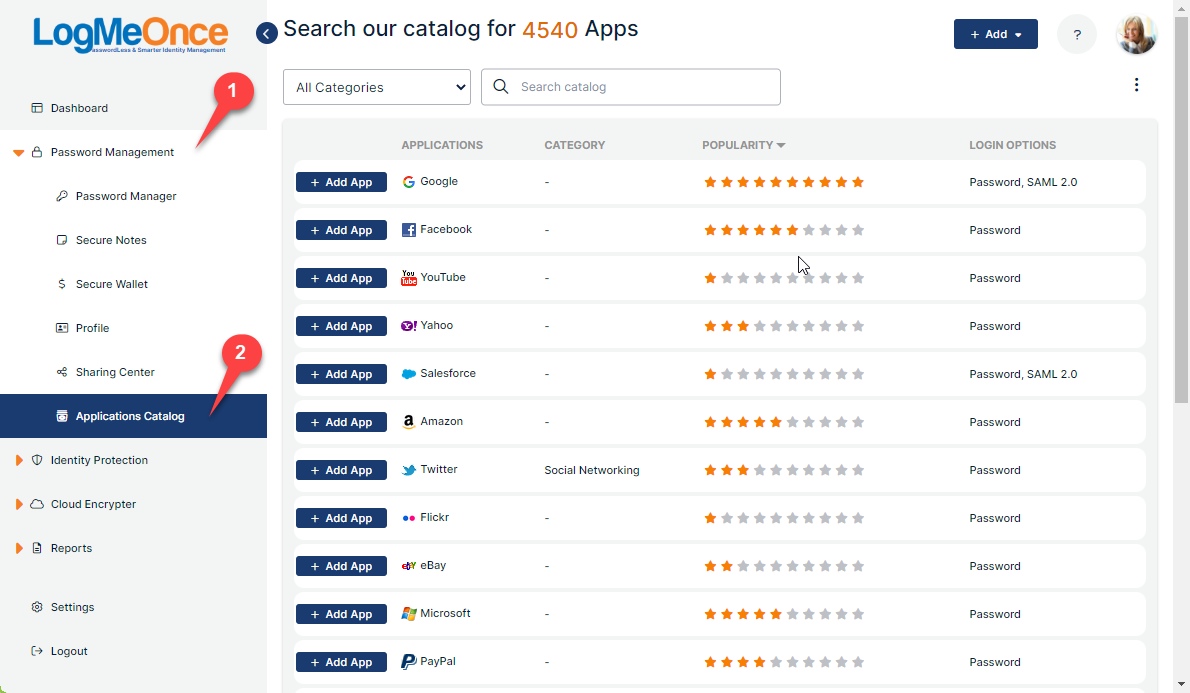The width and height of the screenshot is (1190, 693).
Task: Click Facebook's popularity star rating
Action: click(x=784, y=230)
